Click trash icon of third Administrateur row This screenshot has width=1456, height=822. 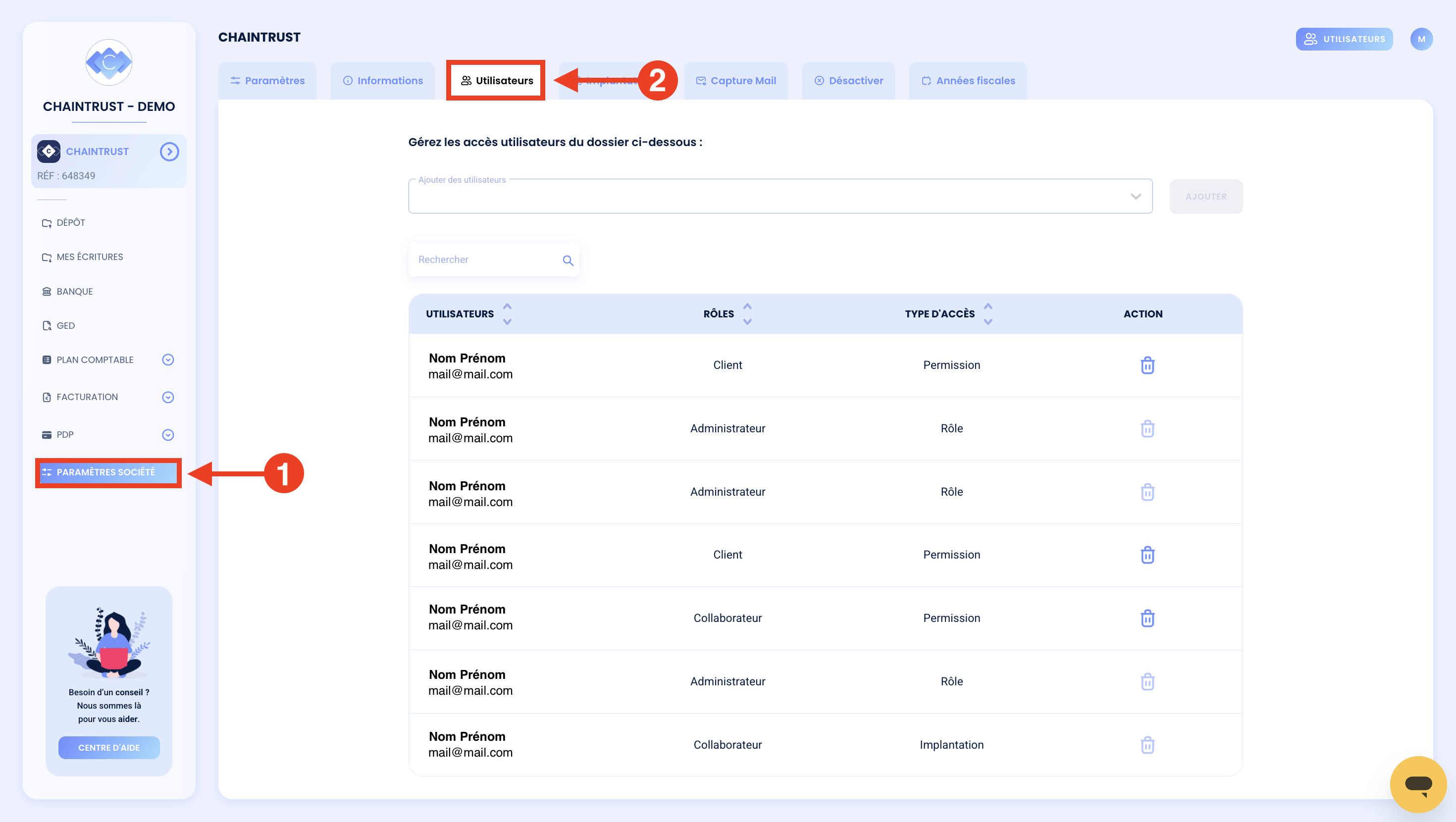click(x=1147, y=681)
